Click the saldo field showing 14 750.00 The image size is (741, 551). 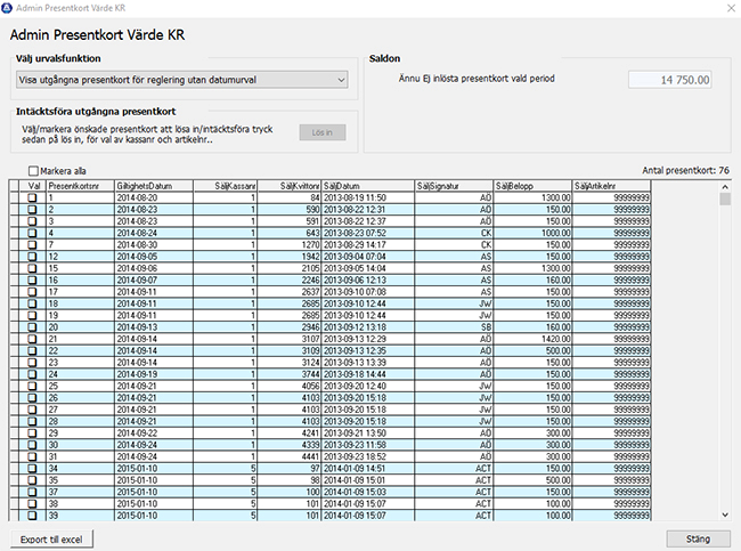coord(670,80)
